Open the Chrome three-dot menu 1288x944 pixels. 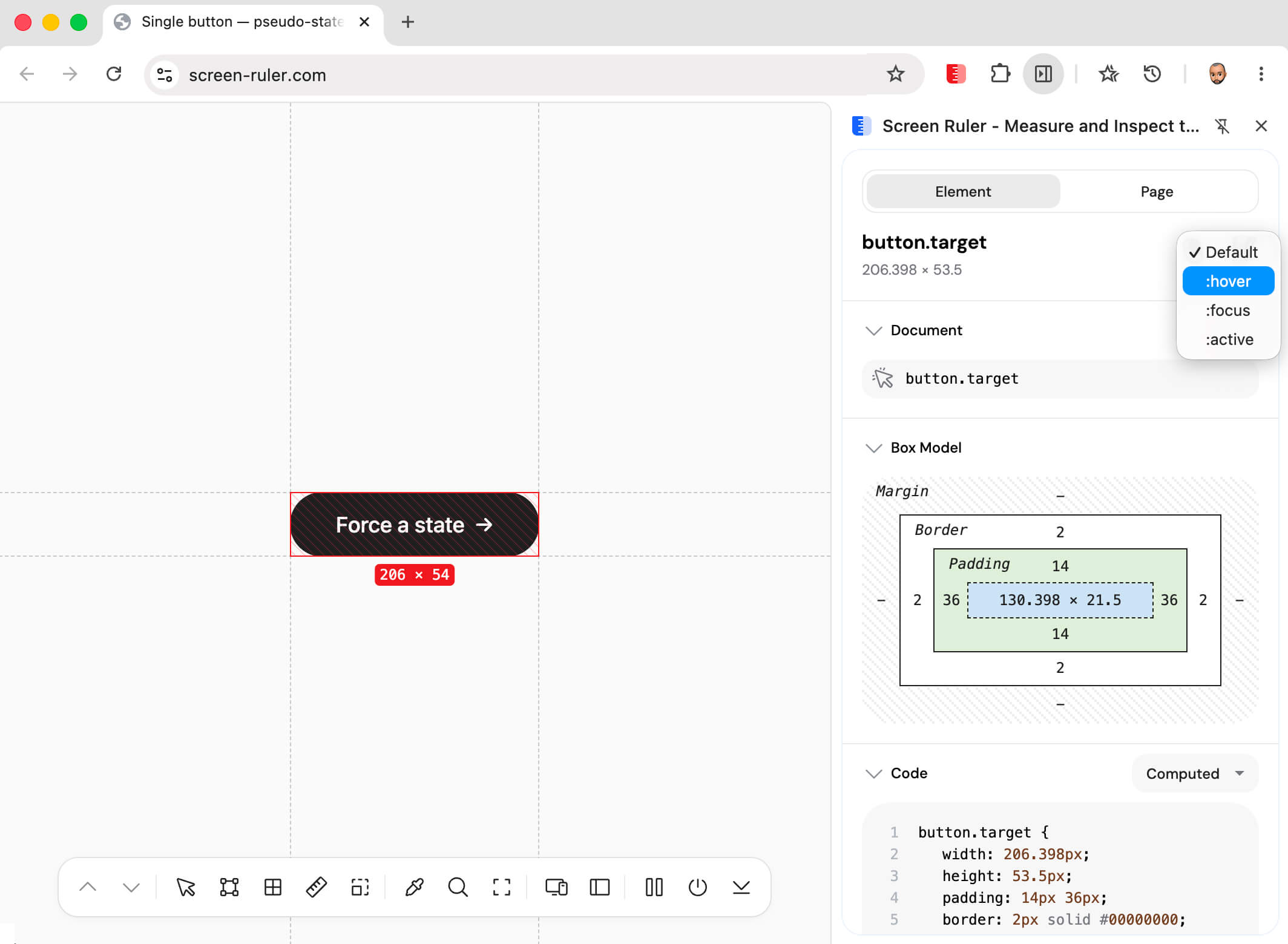[1261, 74]
